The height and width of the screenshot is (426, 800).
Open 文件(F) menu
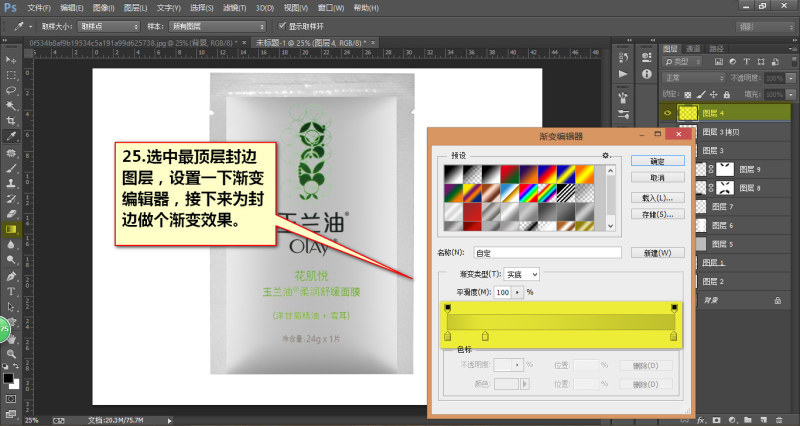coord(39,8)
